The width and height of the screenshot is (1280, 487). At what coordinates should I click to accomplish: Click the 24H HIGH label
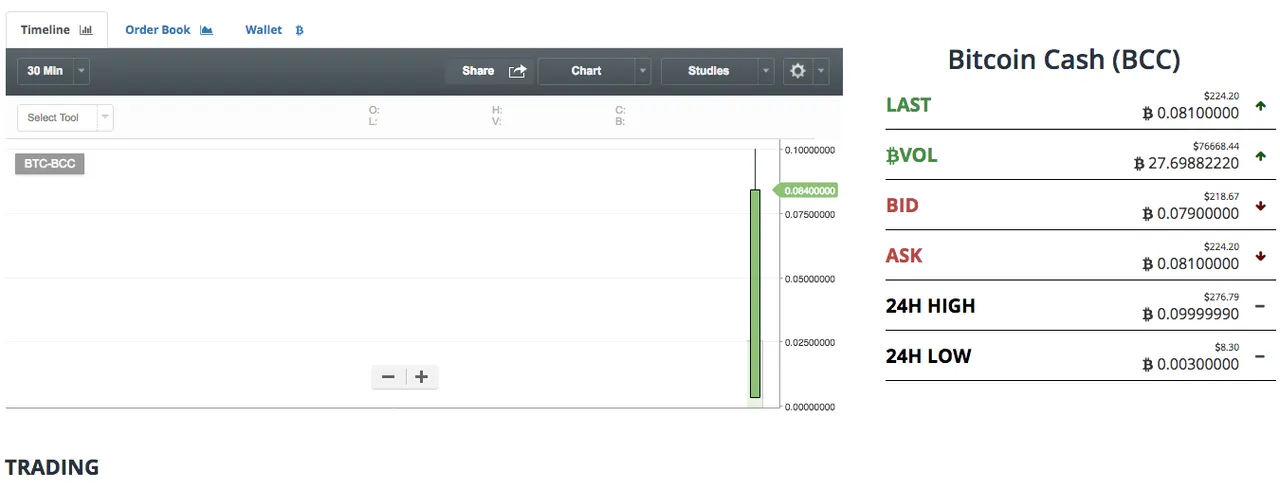pyautogui.click(x=930, y=306)
